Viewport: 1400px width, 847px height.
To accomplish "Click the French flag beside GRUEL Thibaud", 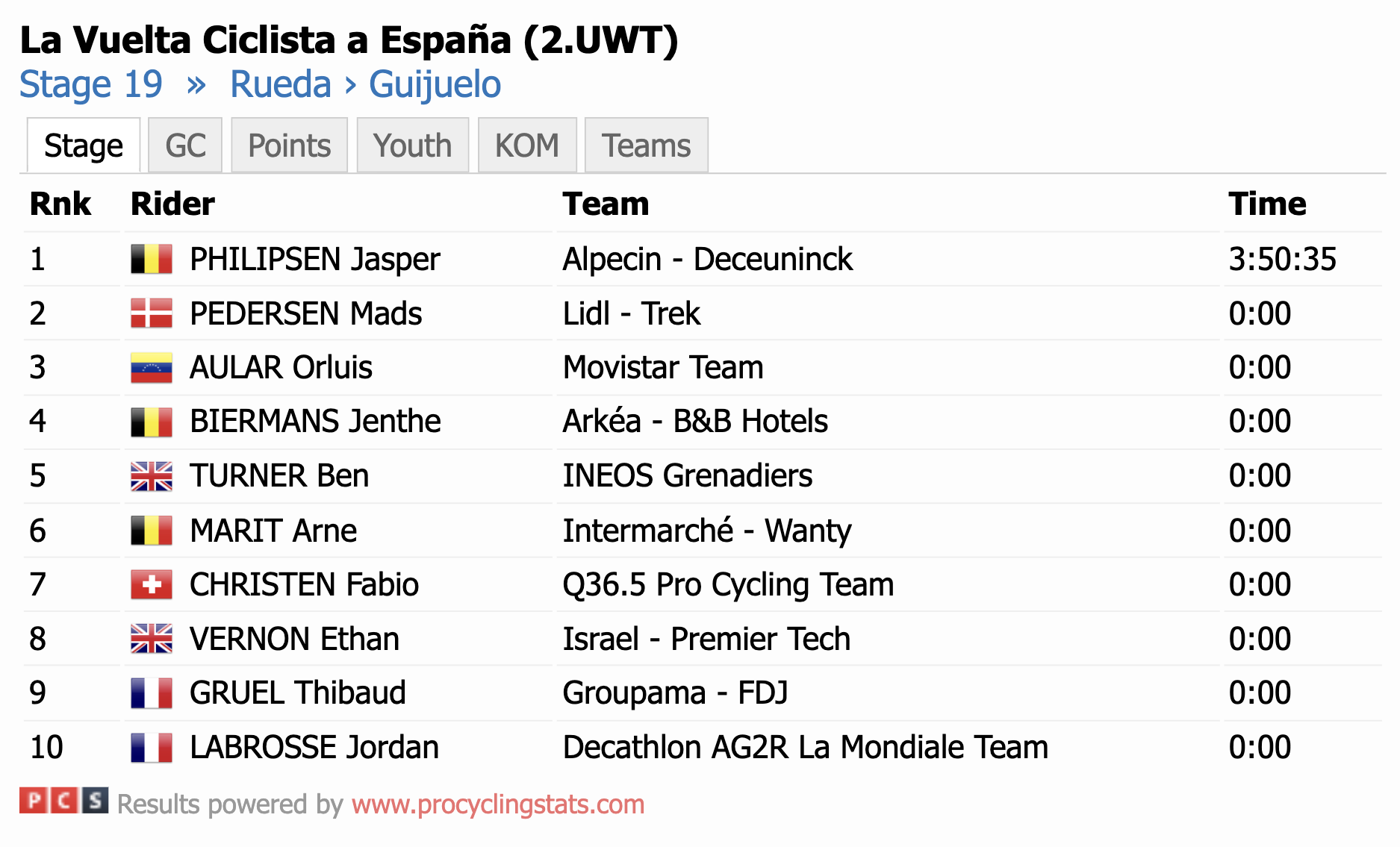I will 152,693.
